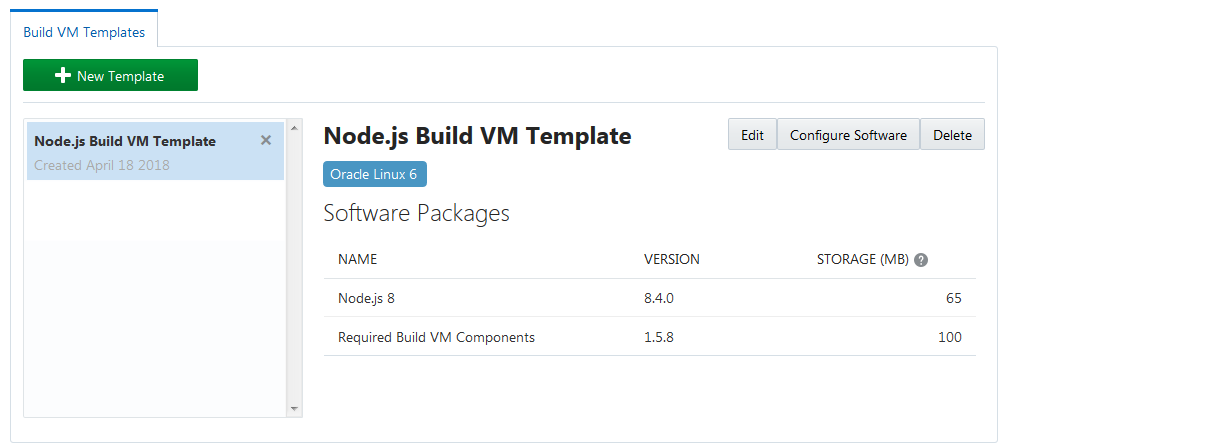The image size is (1217, 448).
Task: Click the Oracle Linux 6 badge
Action: point(374,174)
